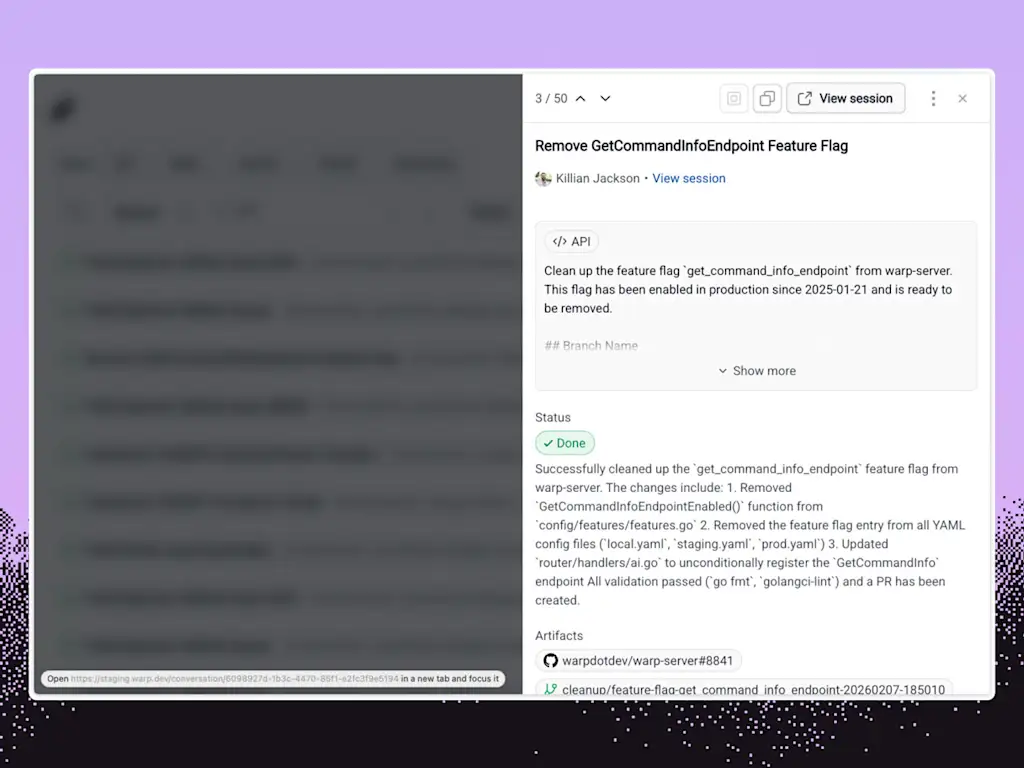Open Killian Jackson's avatar
This screenshot has width=1024, height=768.
click(x=543, y=178)
